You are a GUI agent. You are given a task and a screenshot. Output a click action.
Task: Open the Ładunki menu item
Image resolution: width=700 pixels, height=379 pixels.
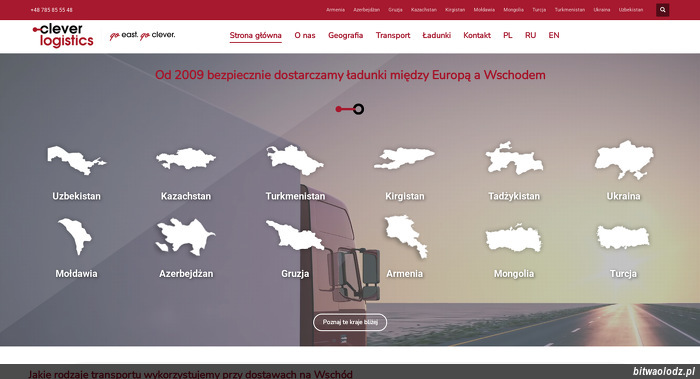(x=437, y=35)
